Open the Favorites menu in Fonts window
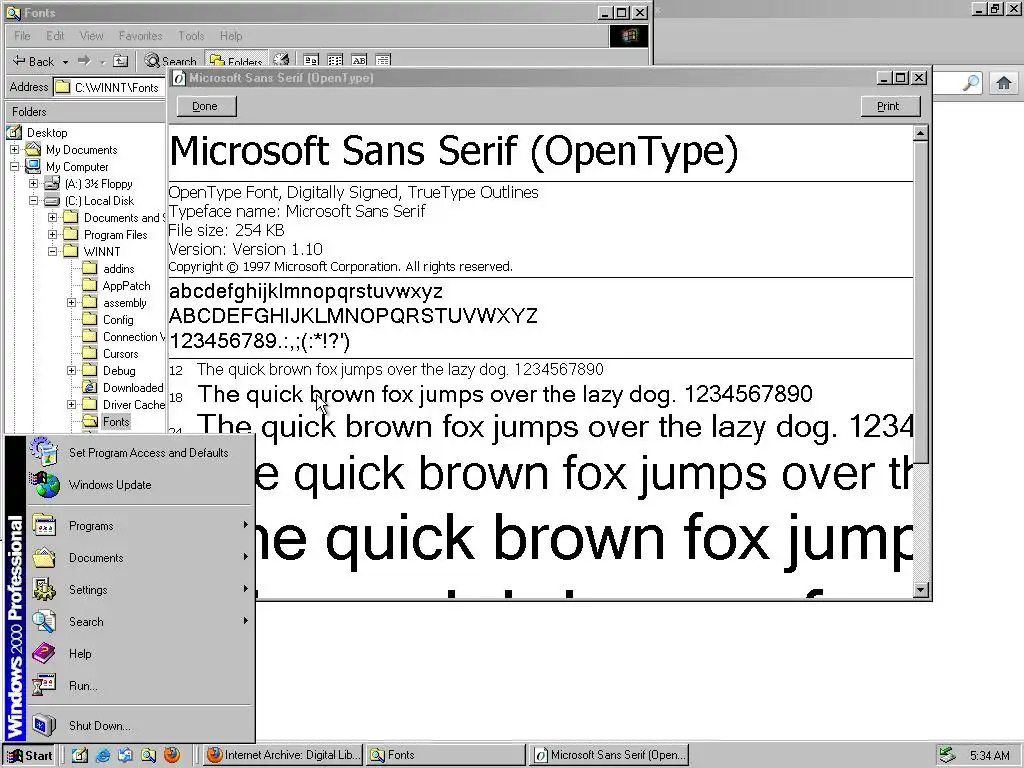 point(140,36)
